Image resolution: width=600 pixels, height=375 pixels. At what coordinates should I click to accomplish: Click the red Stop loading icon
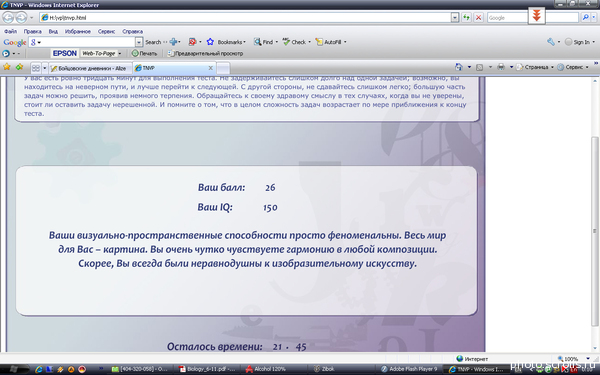[x=478, y=18]
